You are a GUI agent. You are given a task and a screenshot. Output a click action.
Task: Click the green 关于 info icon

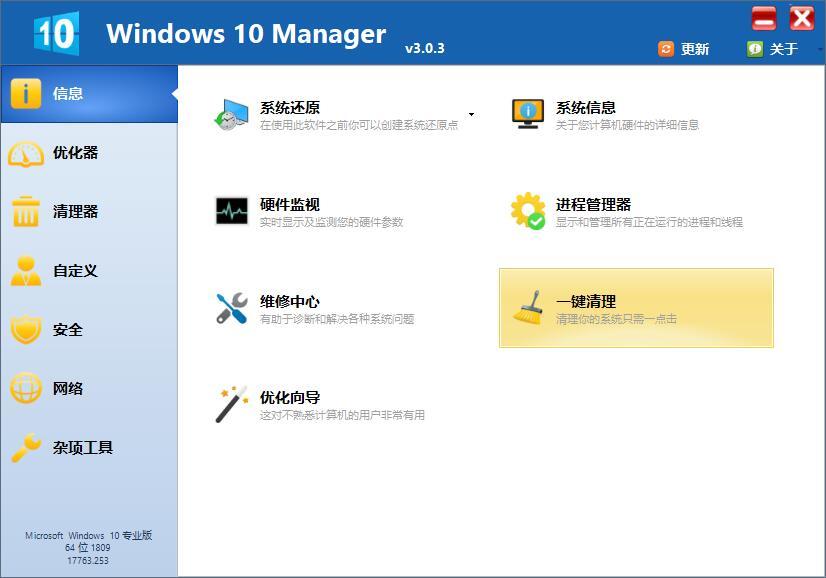point(755,49)
